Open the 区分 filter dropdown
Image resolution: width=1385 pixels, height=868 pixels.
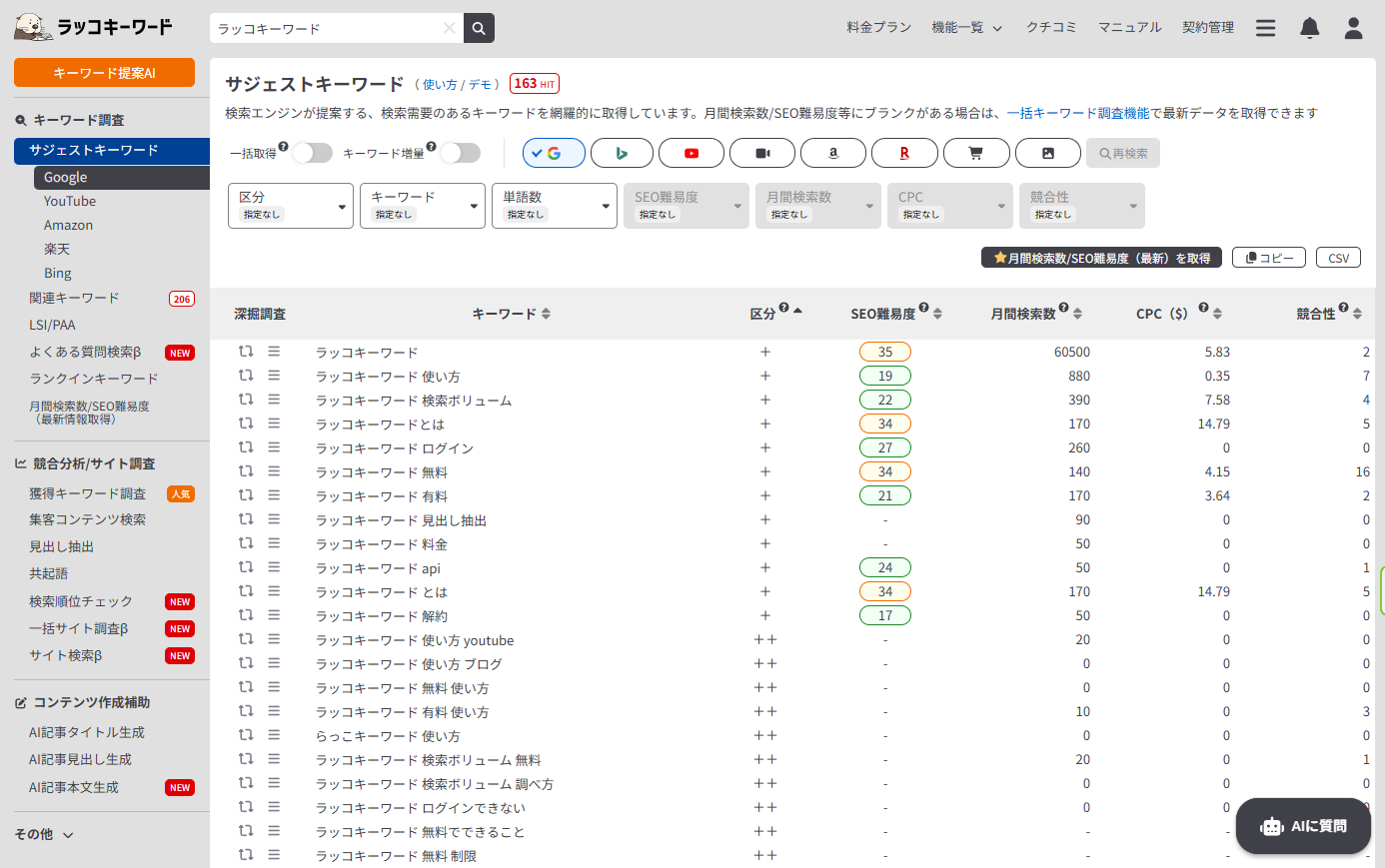click(291, 206)
